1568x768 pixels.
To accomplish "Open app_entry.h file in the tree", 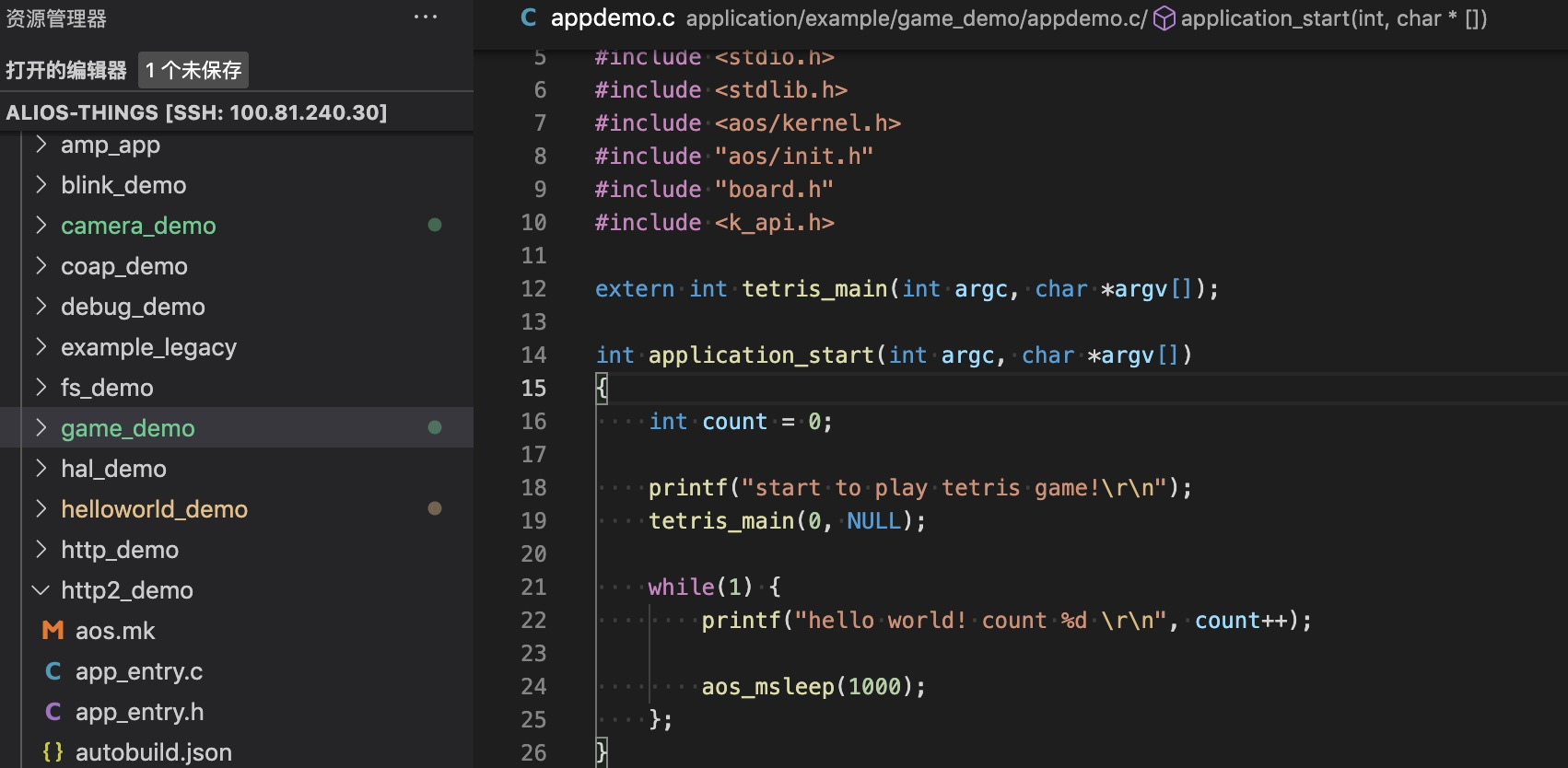I will coord(140,712).
